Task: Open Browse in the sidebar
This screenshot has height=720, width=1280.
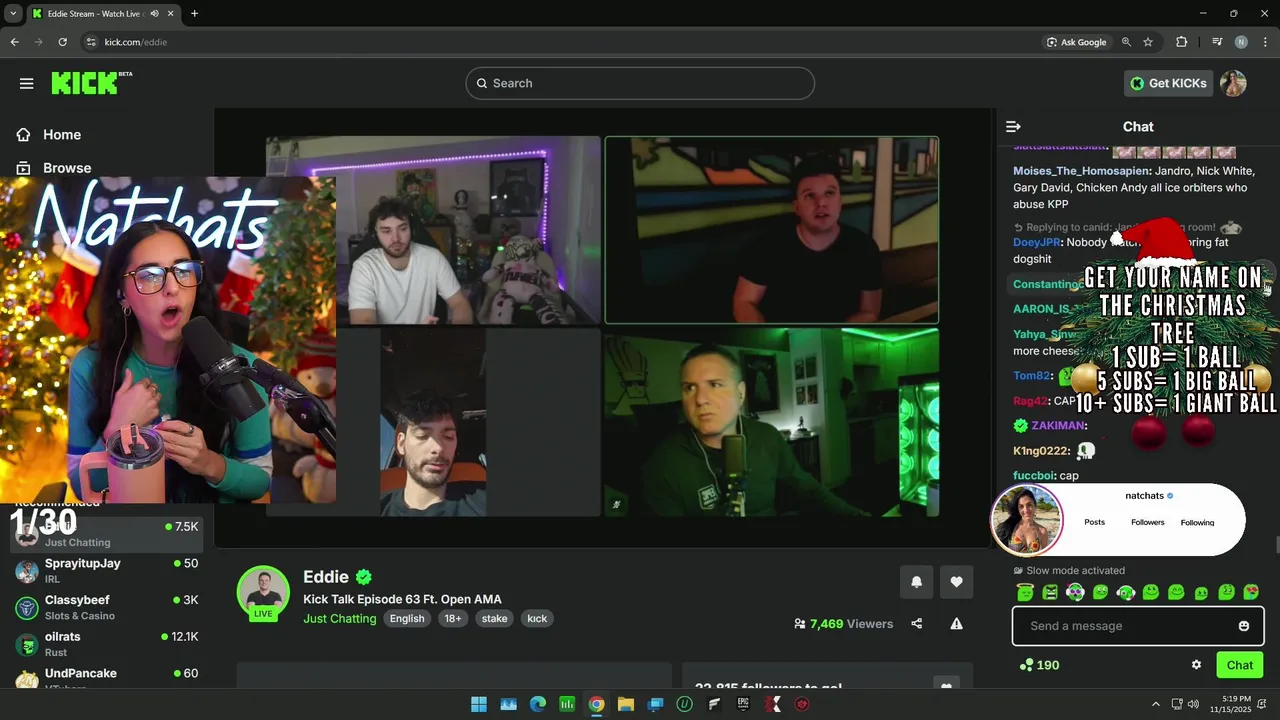Action: pos(55,168)
